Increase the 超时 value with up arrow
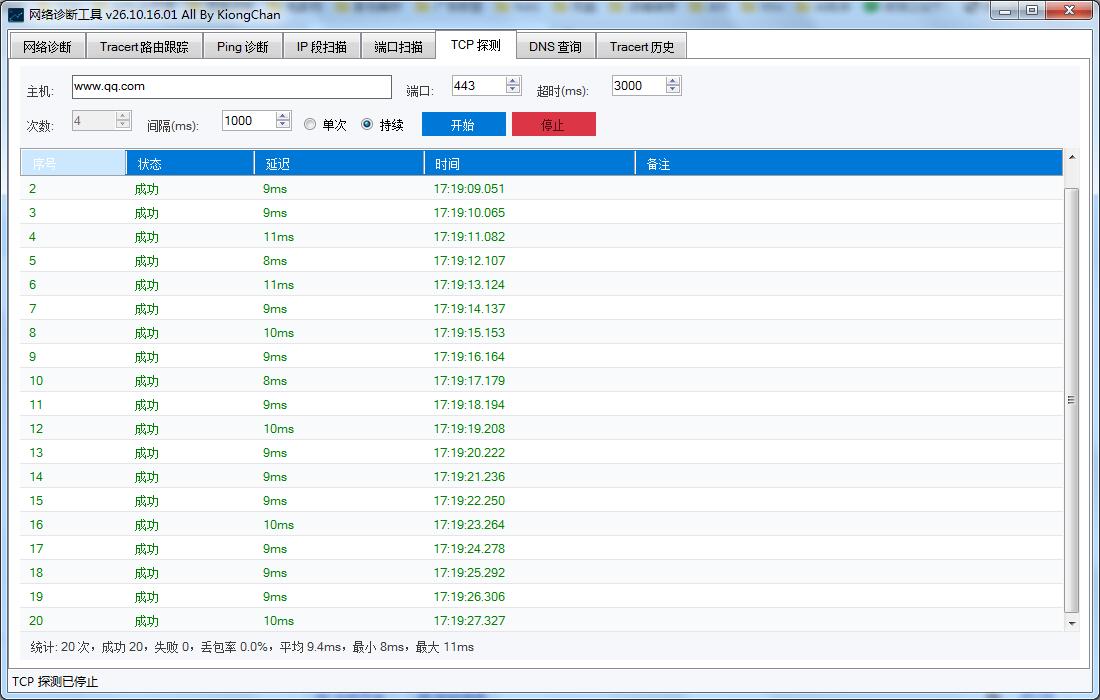 click(x=673, y=81)
